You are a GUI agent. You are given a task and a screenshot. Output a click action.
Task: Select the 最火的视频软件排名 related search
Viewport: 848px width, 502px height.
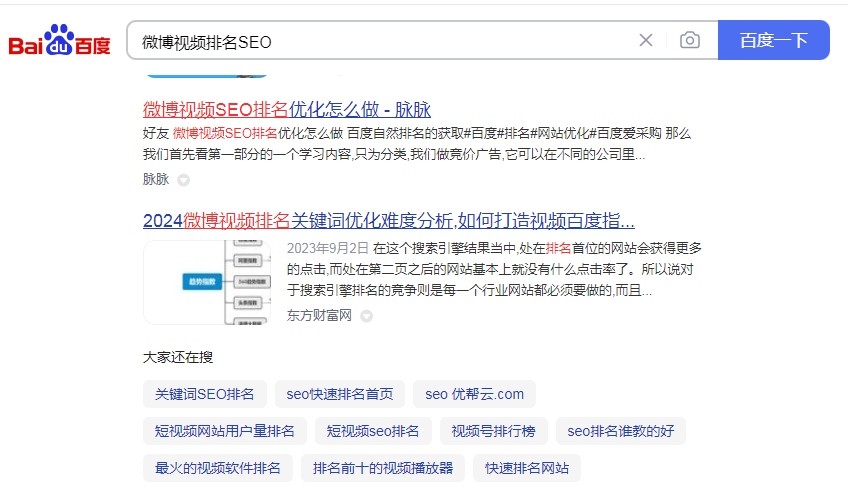point(218,468)
